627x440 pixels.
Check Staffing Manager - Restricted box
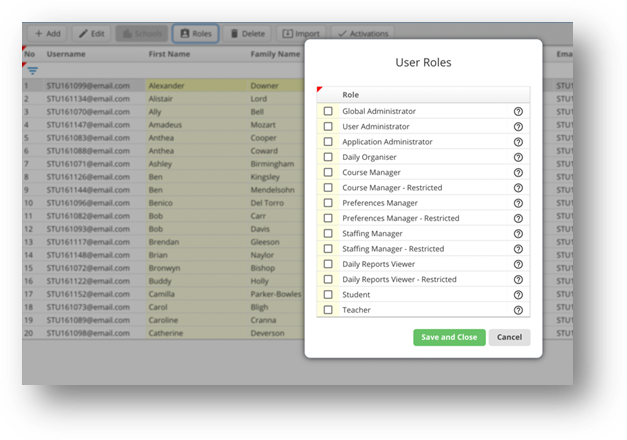click(328, 248)
